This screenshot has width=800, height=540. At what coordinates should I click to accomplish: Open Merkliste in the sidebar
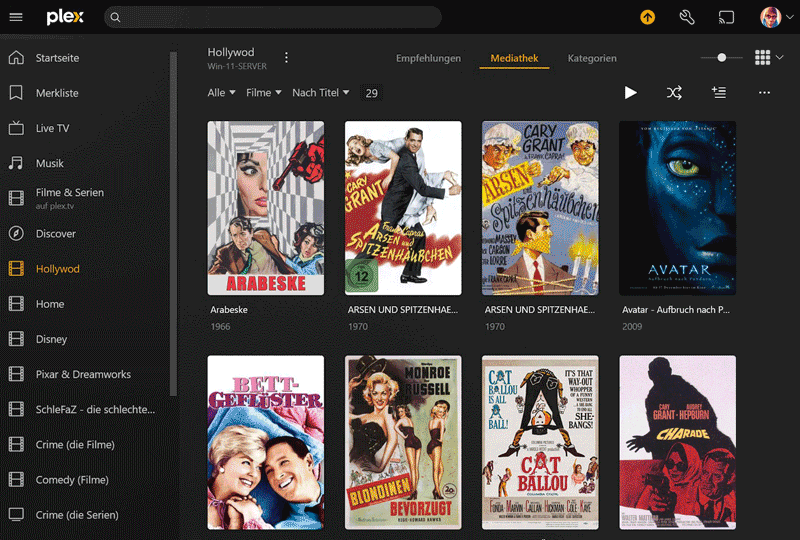click(57, 93)
